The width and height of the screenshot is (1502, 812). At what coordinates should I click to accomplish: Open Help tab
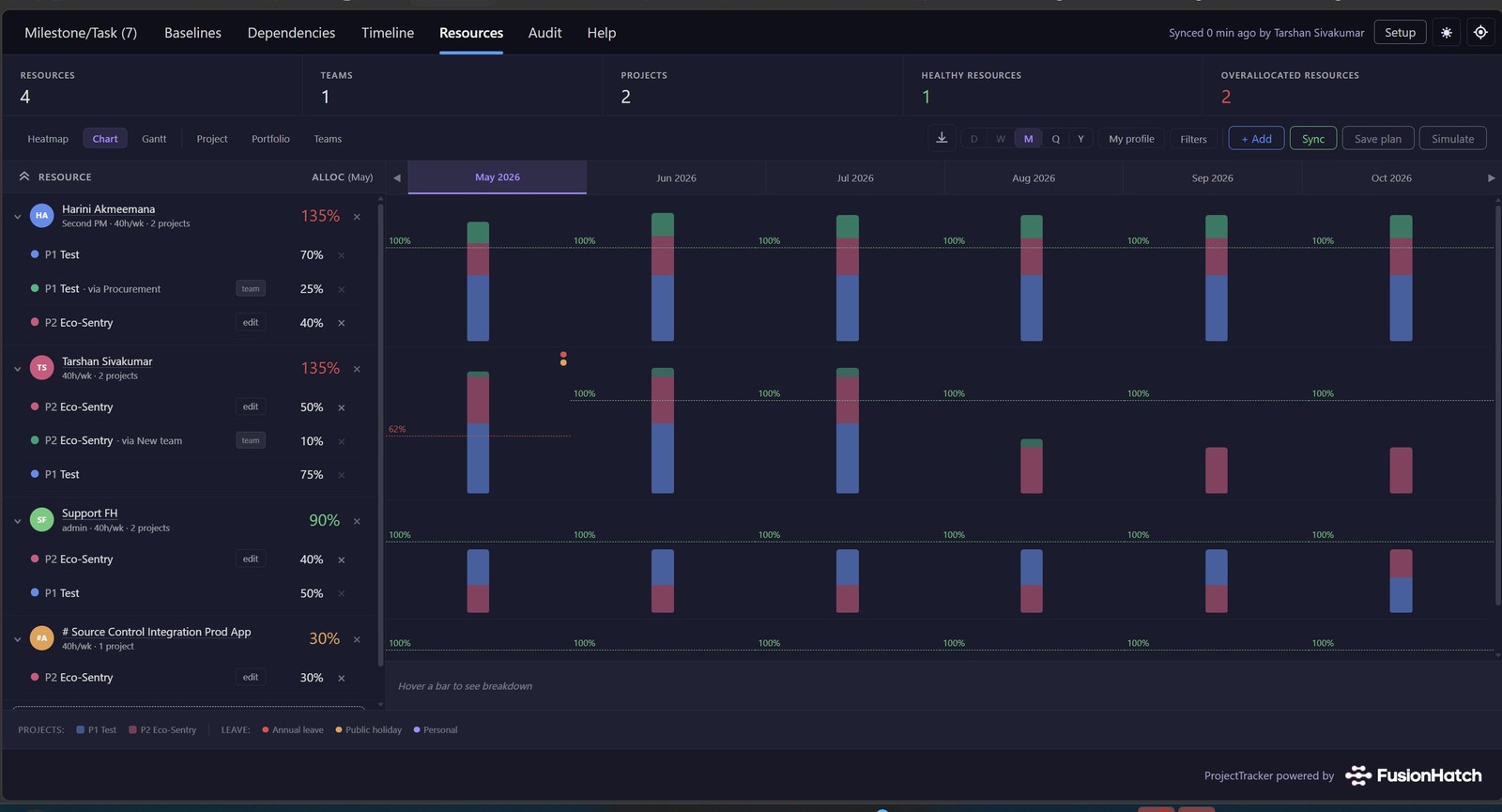tap(602, 33)
